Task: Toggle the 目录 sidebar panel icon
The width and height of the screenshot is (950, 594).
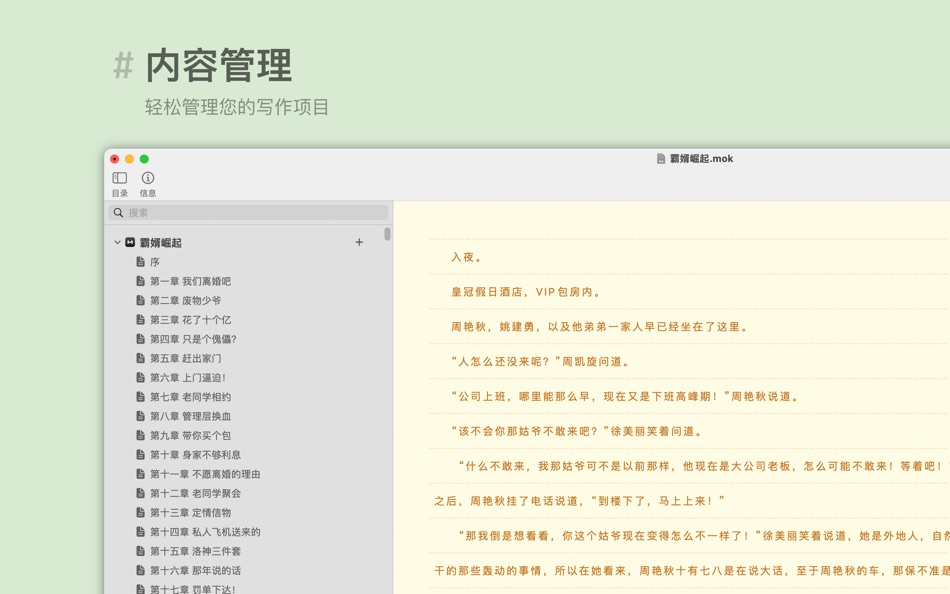Action: point(119,178)
